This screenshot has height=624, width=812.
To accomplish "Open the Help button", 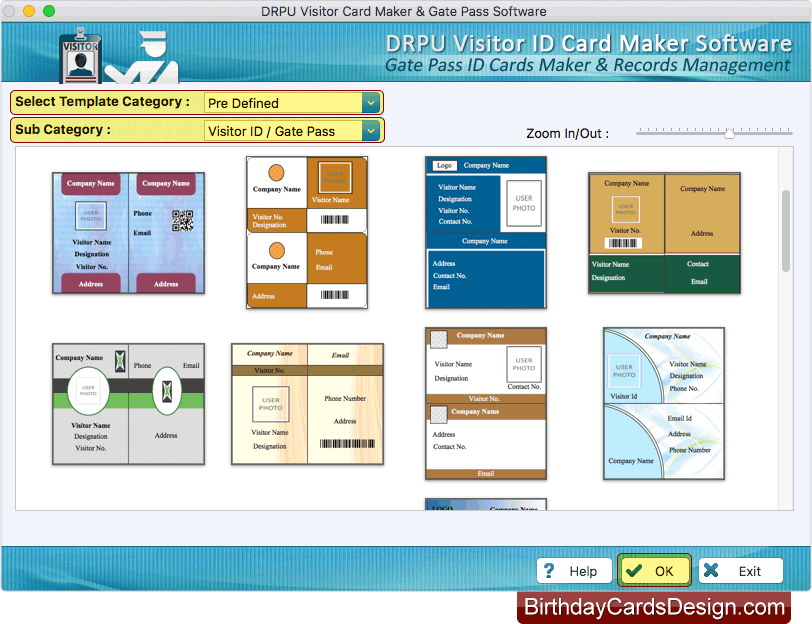I will click(574, 571).
